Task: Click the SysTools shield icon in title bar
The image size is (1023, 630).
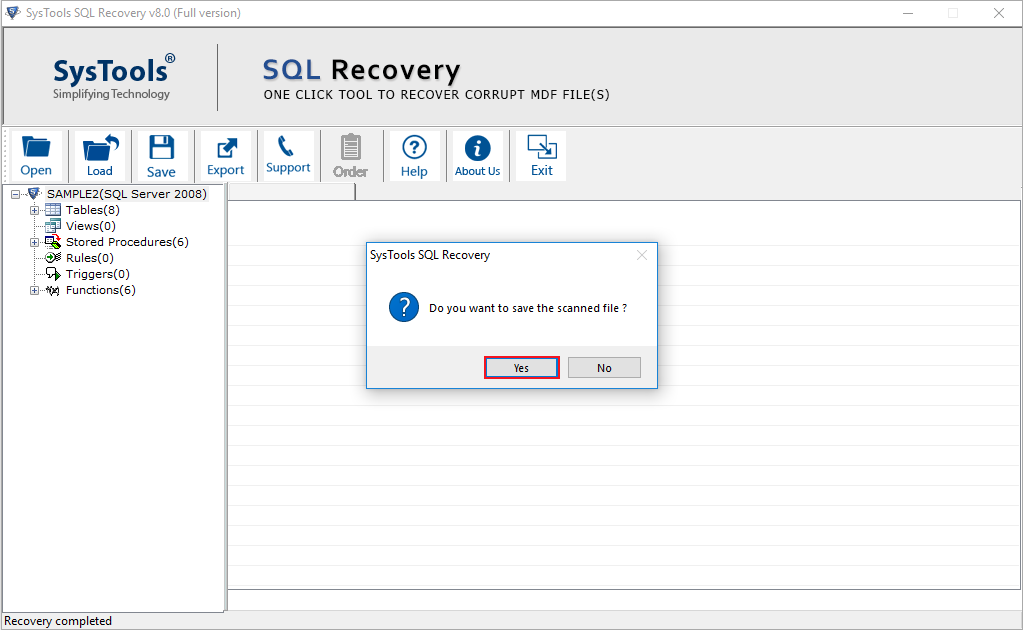Action: (x=12, y=12)
